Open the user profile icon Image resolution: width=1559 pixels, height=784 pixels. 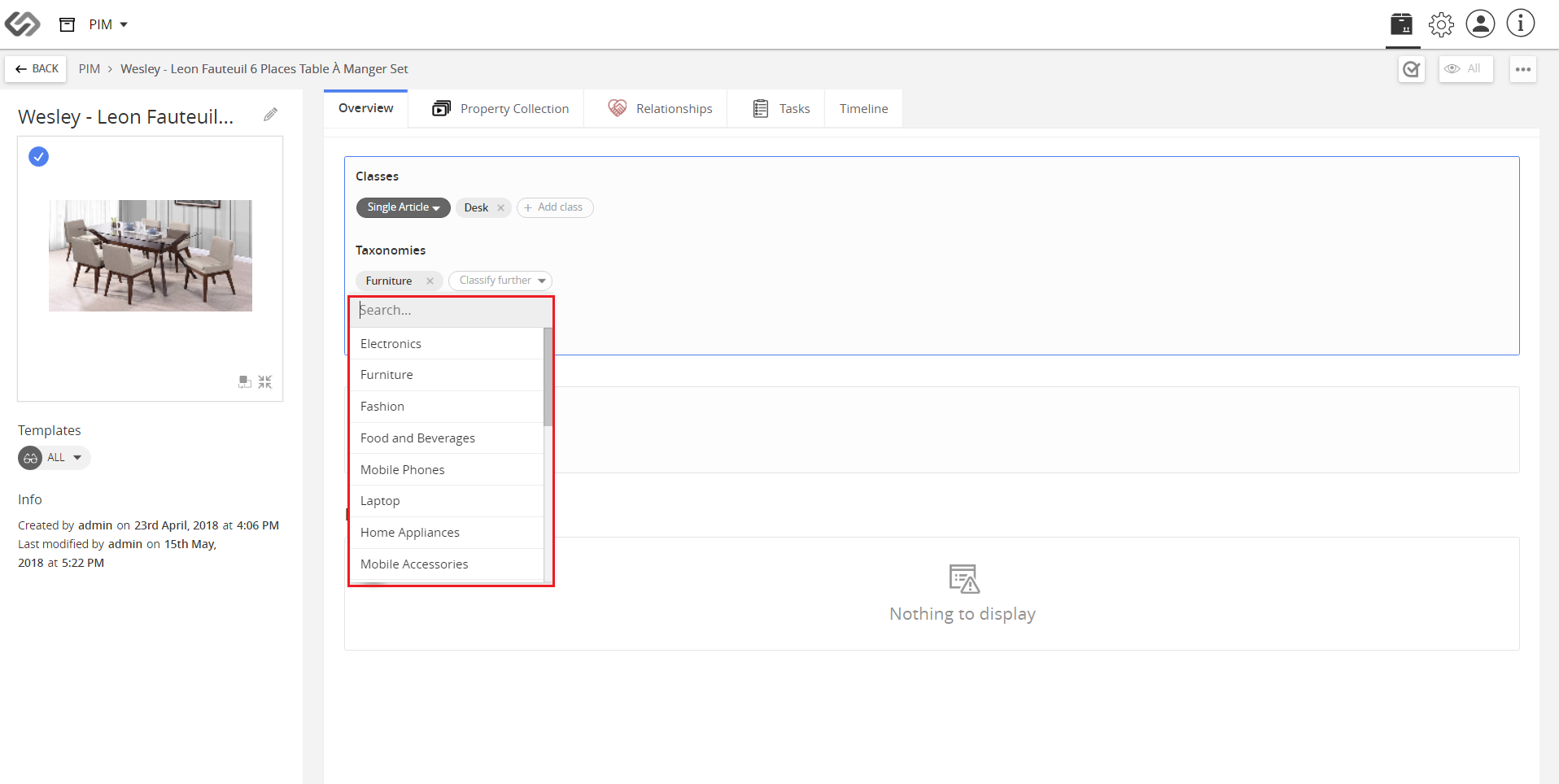1480,24
